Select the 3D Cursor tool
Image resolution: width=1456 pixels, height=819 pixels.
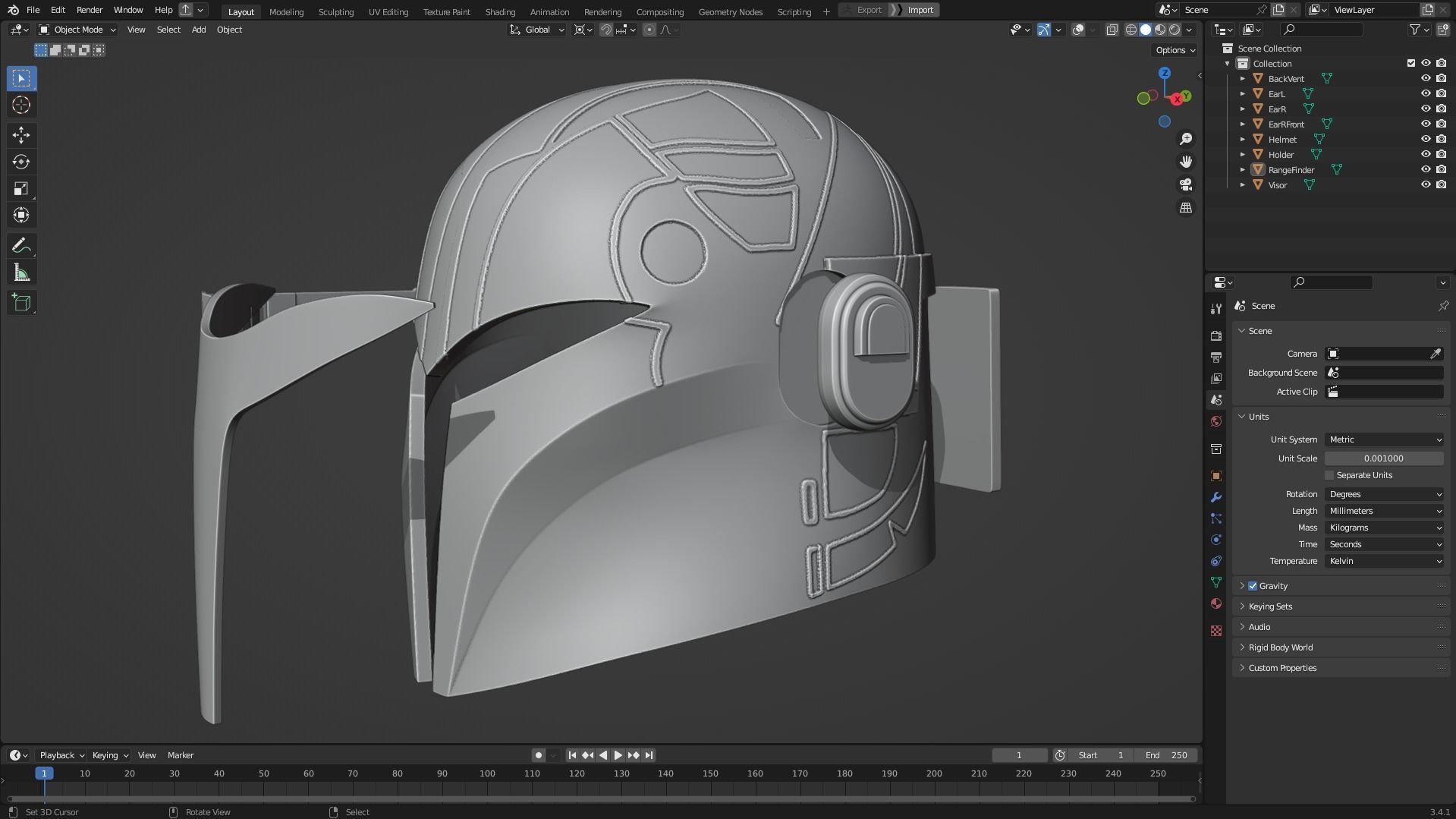(21, 105)
